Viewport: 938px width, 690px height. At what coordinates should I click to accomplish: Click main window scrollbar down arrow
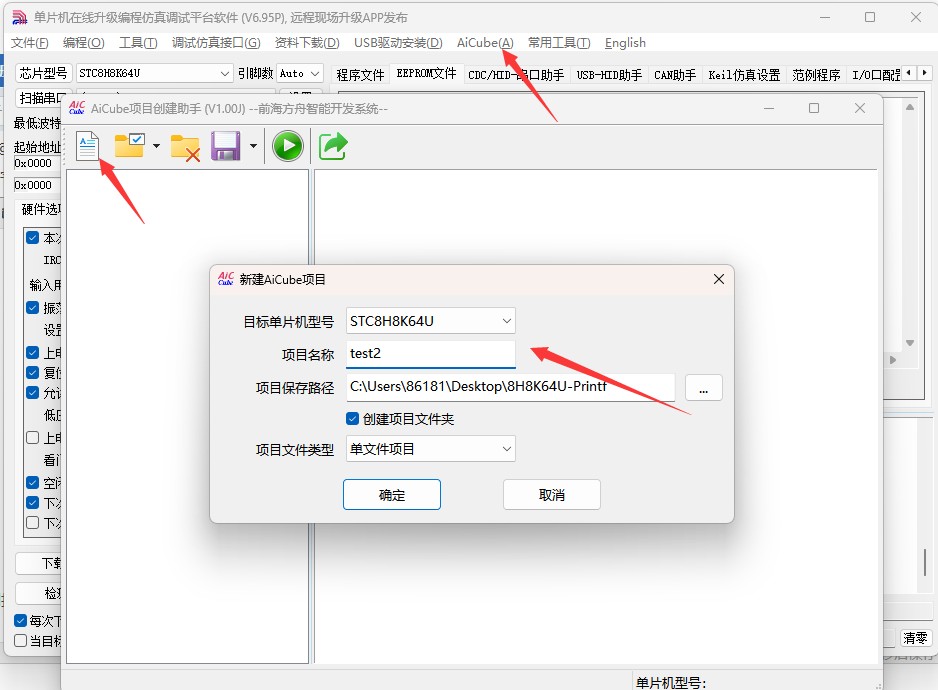[910, 343]
